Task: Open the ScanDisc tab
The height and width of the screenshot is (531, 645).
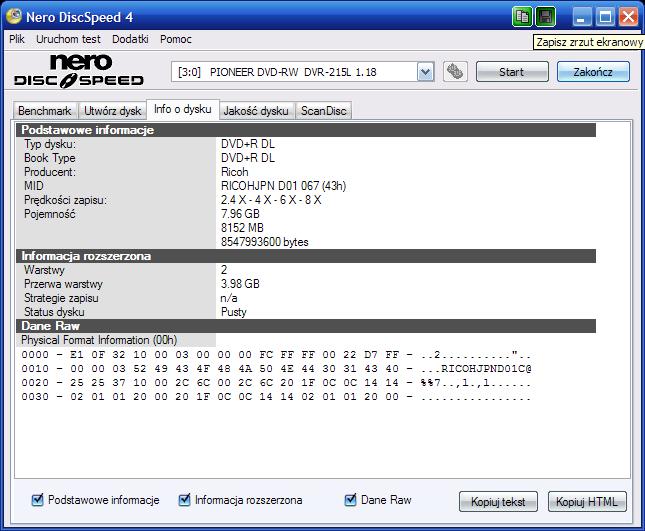Action: pos(324,111)
